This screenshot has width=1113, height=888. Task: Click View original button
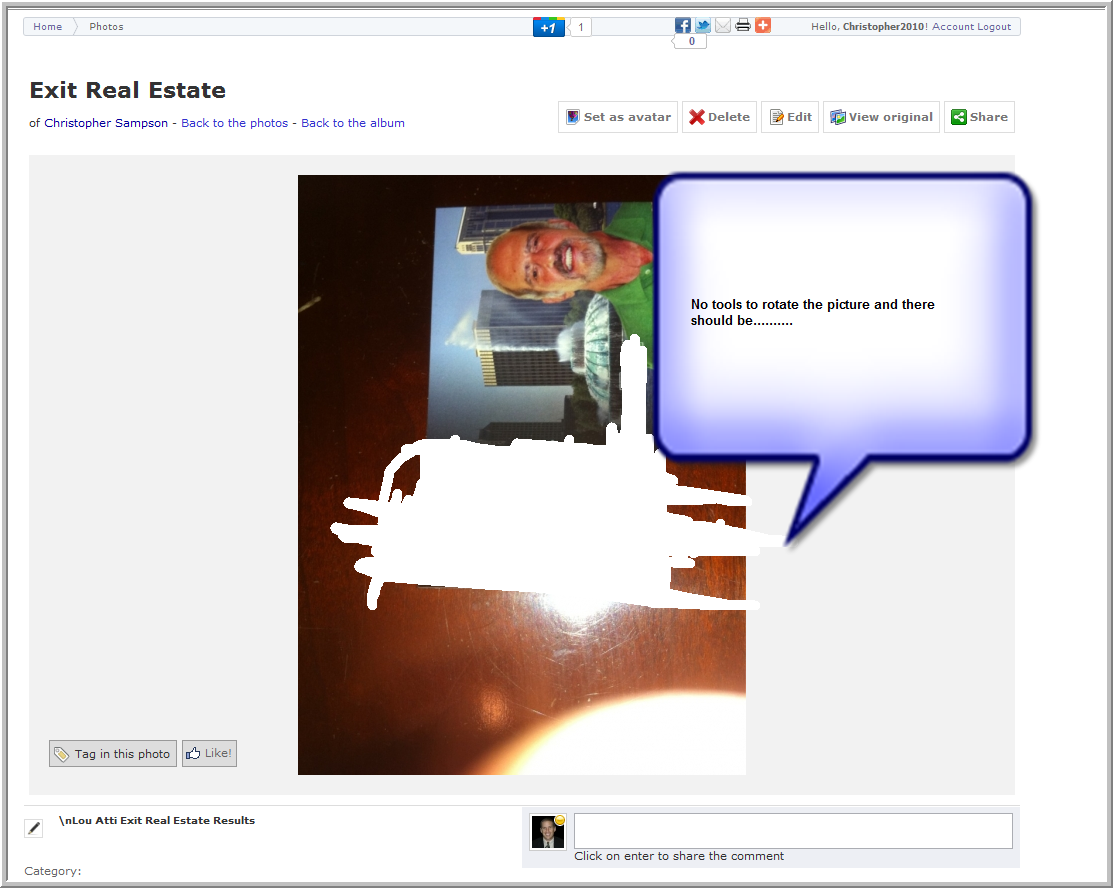click(881, 117)
